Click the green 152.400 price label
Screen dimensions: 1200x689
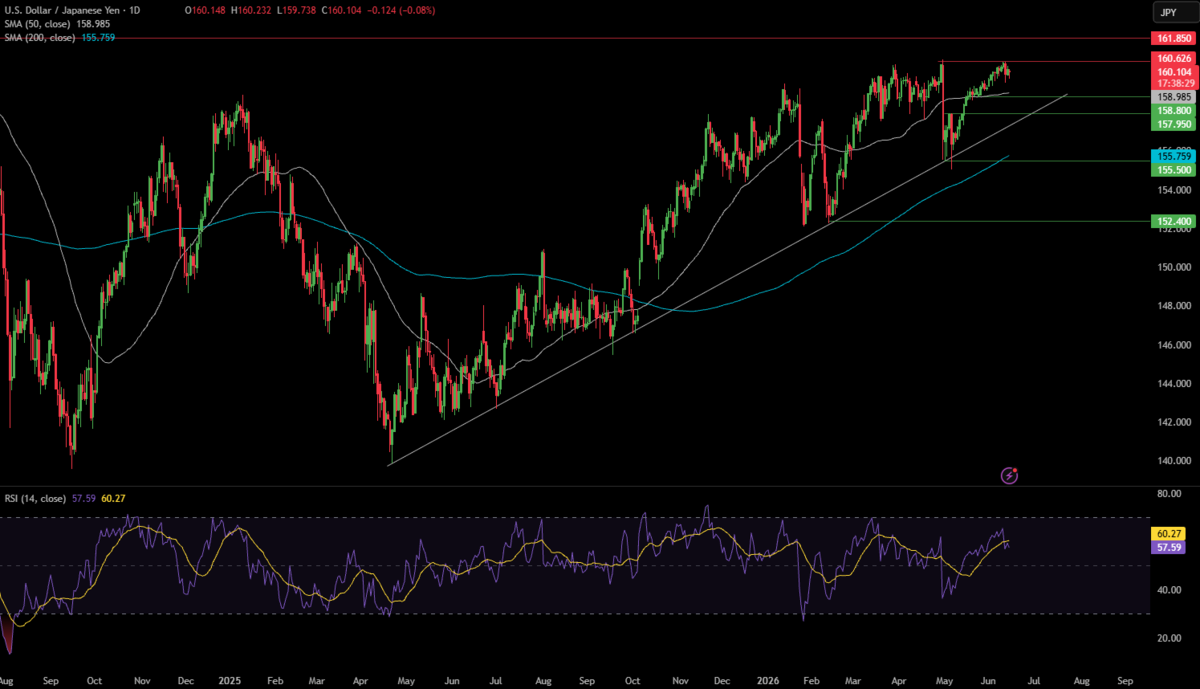(1171, 220)
